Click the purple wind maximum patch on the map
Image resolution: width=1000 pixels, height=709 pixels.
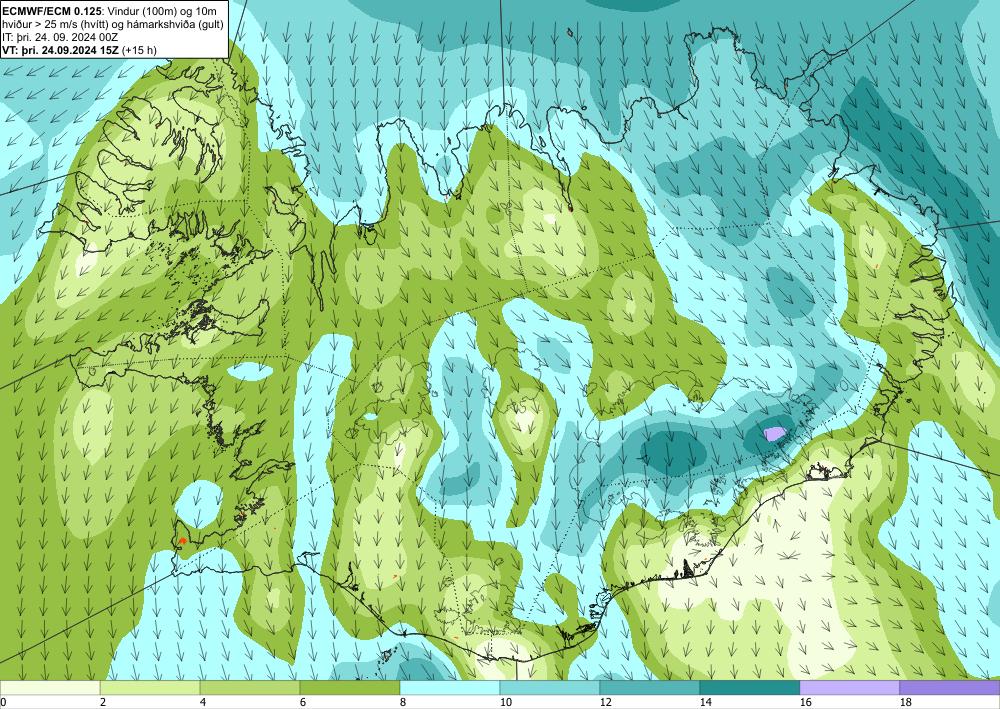pos(775,434)
